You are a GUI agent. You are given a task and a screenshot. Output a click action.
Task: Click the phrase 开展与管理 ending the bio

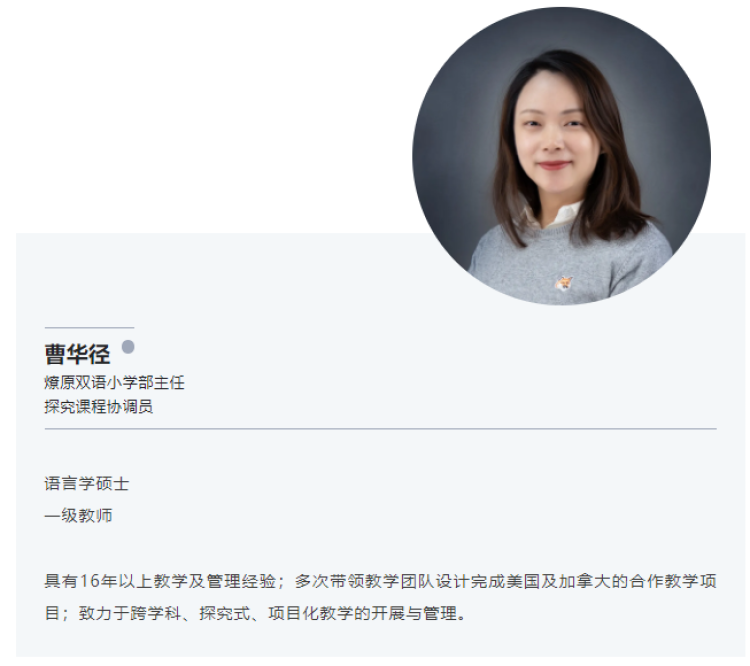tap(414, 613)
